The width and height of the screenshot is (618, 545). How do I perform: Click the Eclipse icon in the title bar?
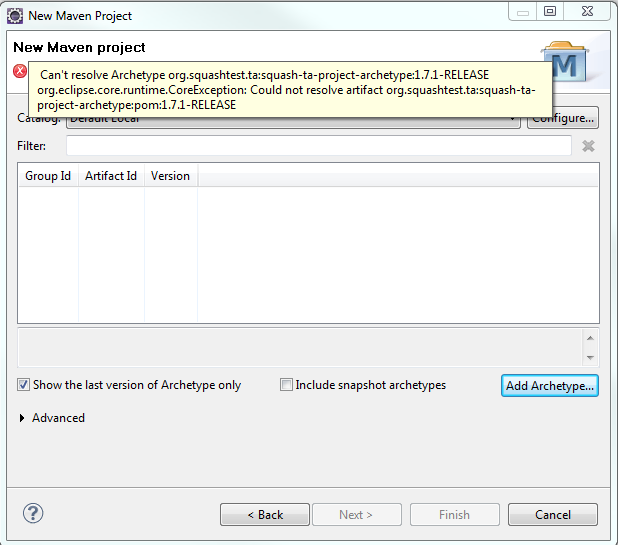15,15
